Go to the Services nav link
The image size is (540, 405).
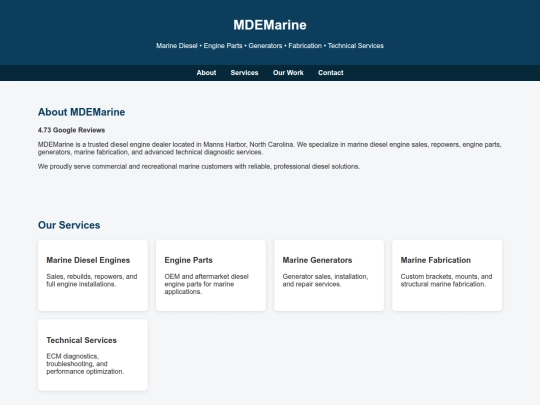[x=244, y=73]
